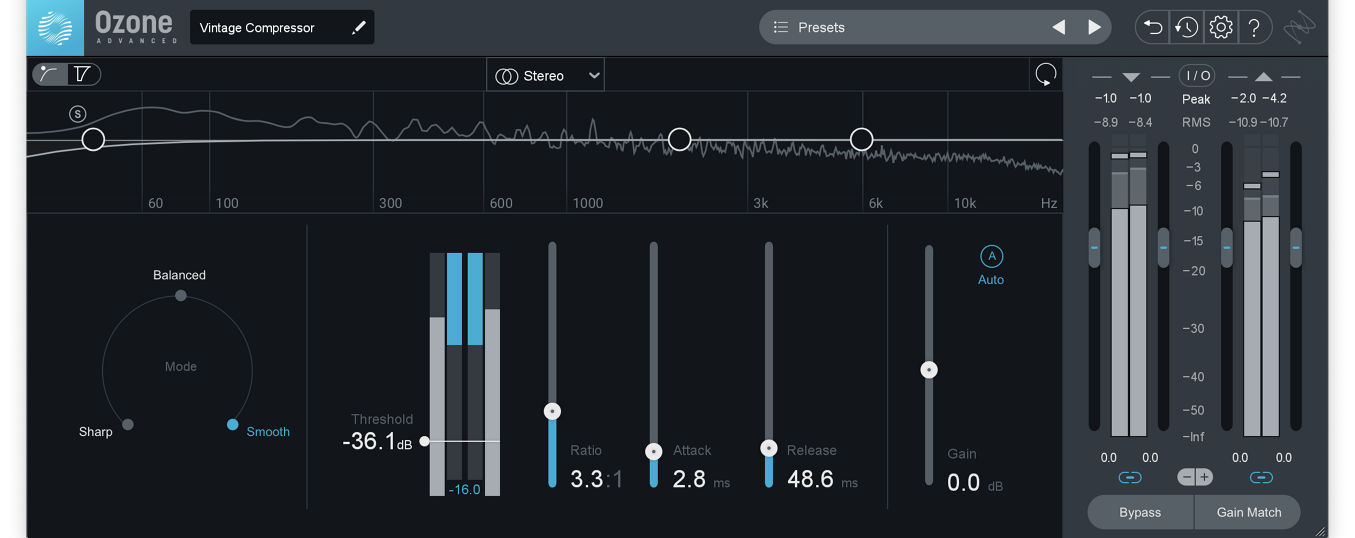
Task: Click the reset loop icon above spectrum
Action: [1045, 75]
